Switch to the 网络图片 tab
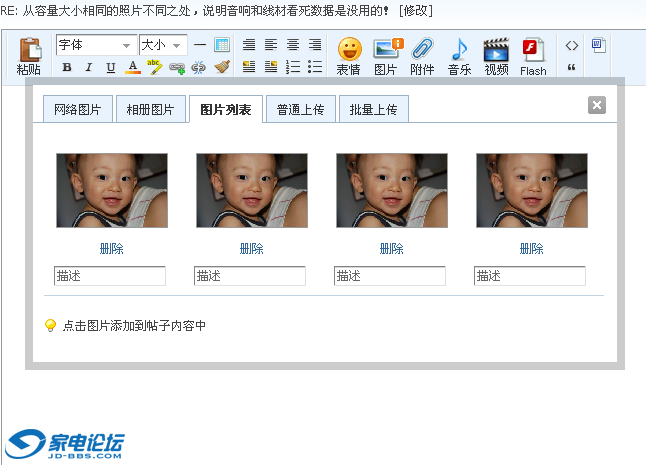The width and height of the screenshot is (646, 465). (x=77, y=109)
